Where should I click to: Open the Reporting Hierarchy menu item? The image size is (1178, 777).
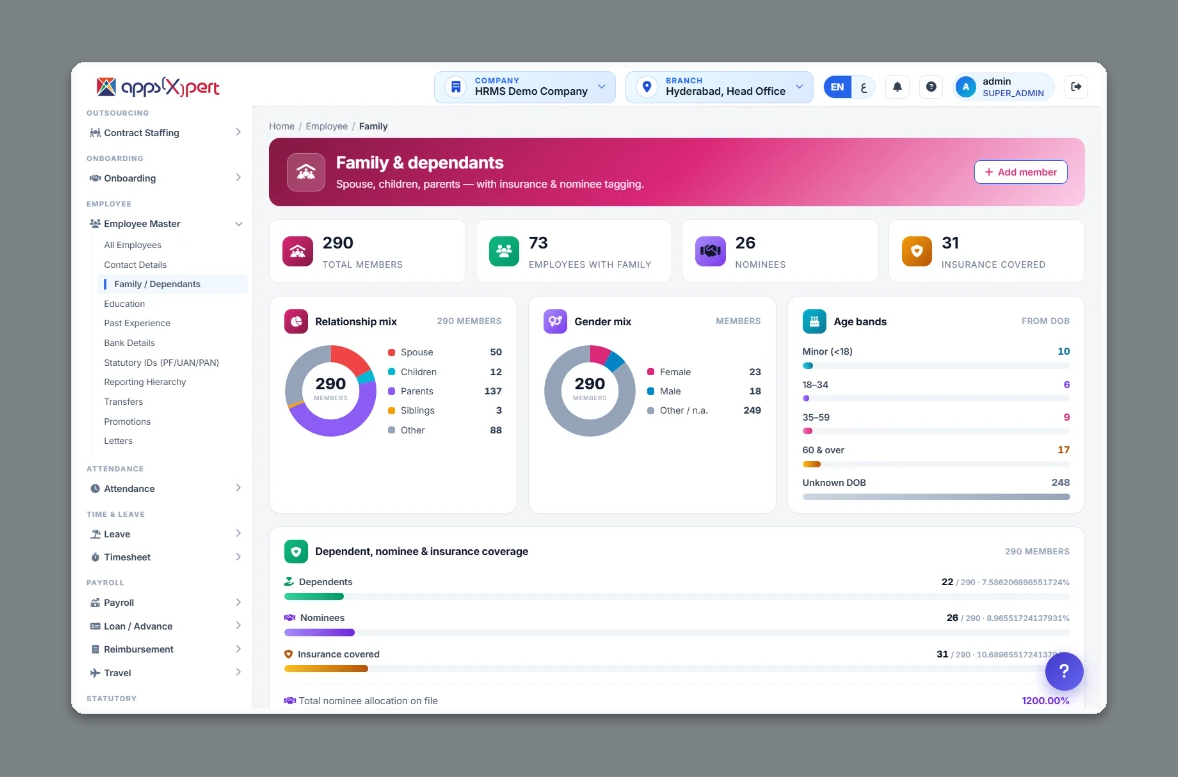(x=145, y=382)
